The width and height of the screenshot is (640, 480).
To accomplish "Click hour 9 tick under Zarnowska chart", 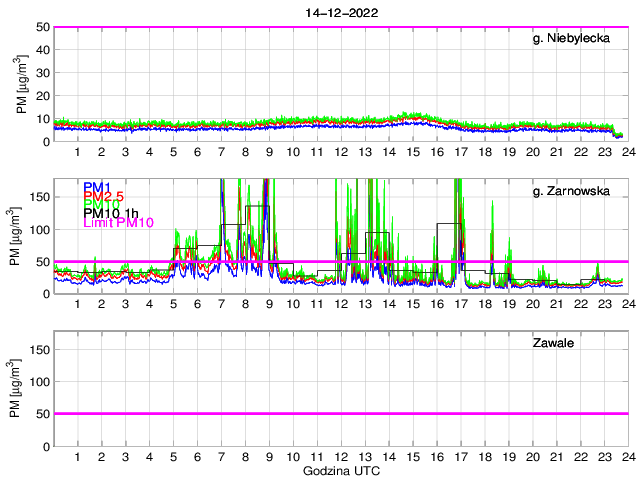I will pos(269,304).
